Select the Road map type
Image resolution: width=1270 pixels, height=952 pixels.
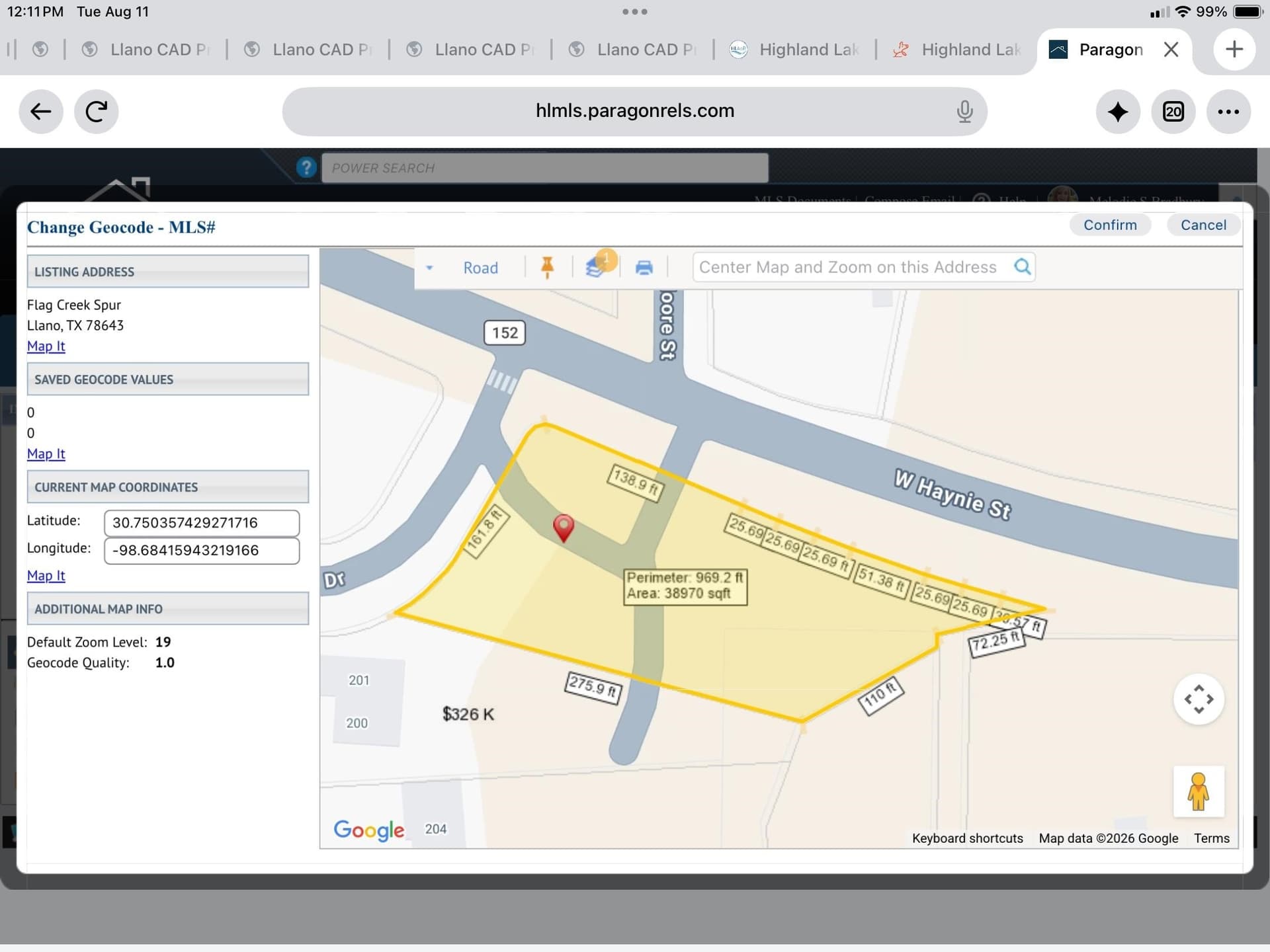(x=480, y=268)
